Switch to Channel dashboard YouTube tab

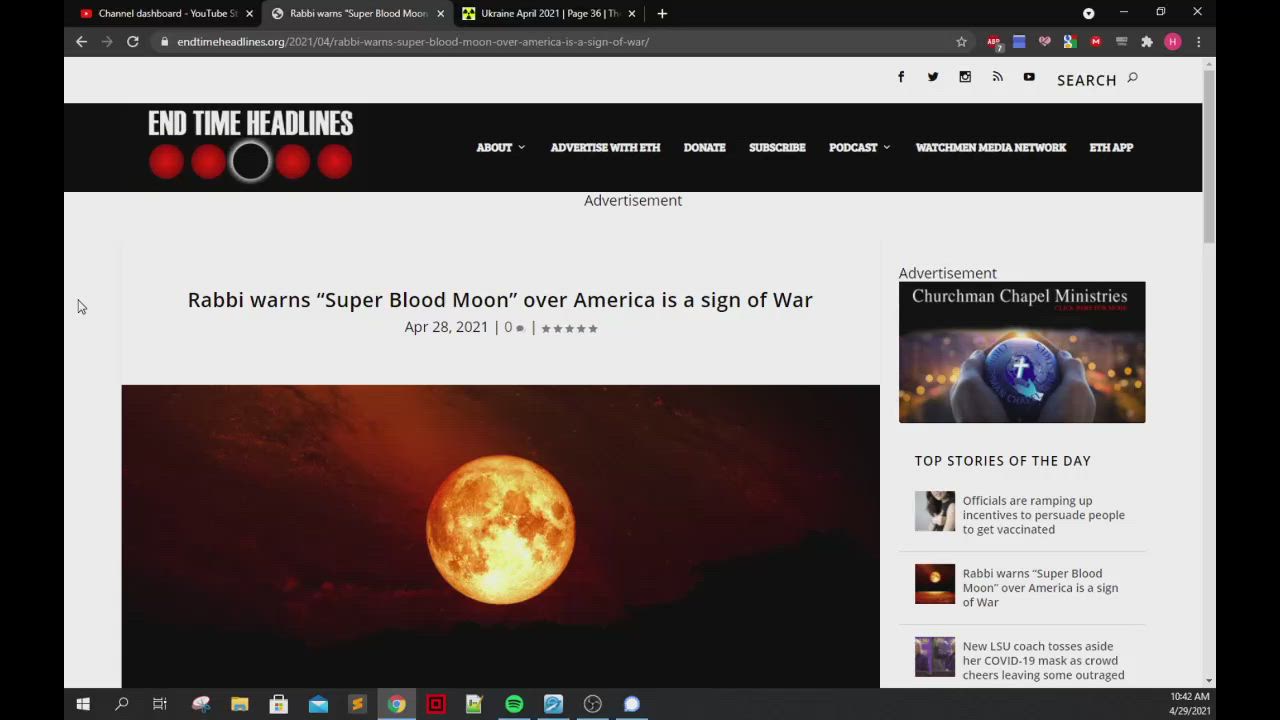tap(167, 14)
